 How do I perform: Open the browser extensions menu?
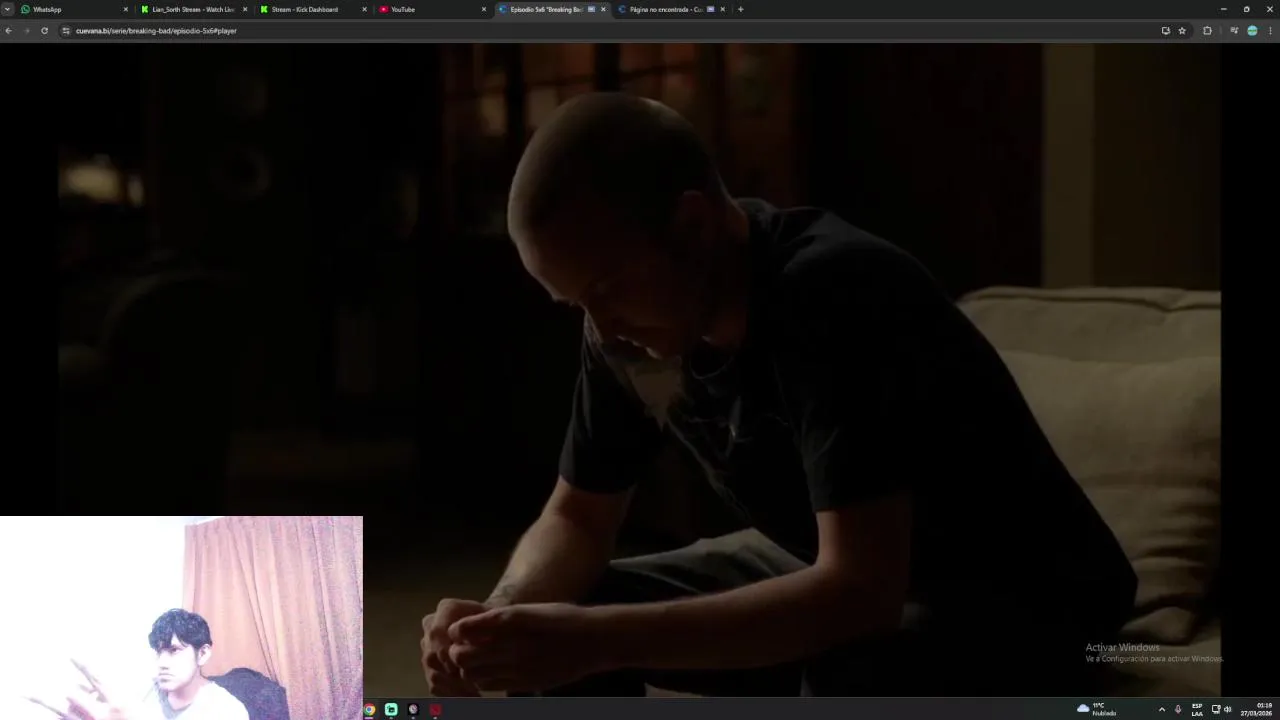pyautogui.click(x=1207, y=31)
